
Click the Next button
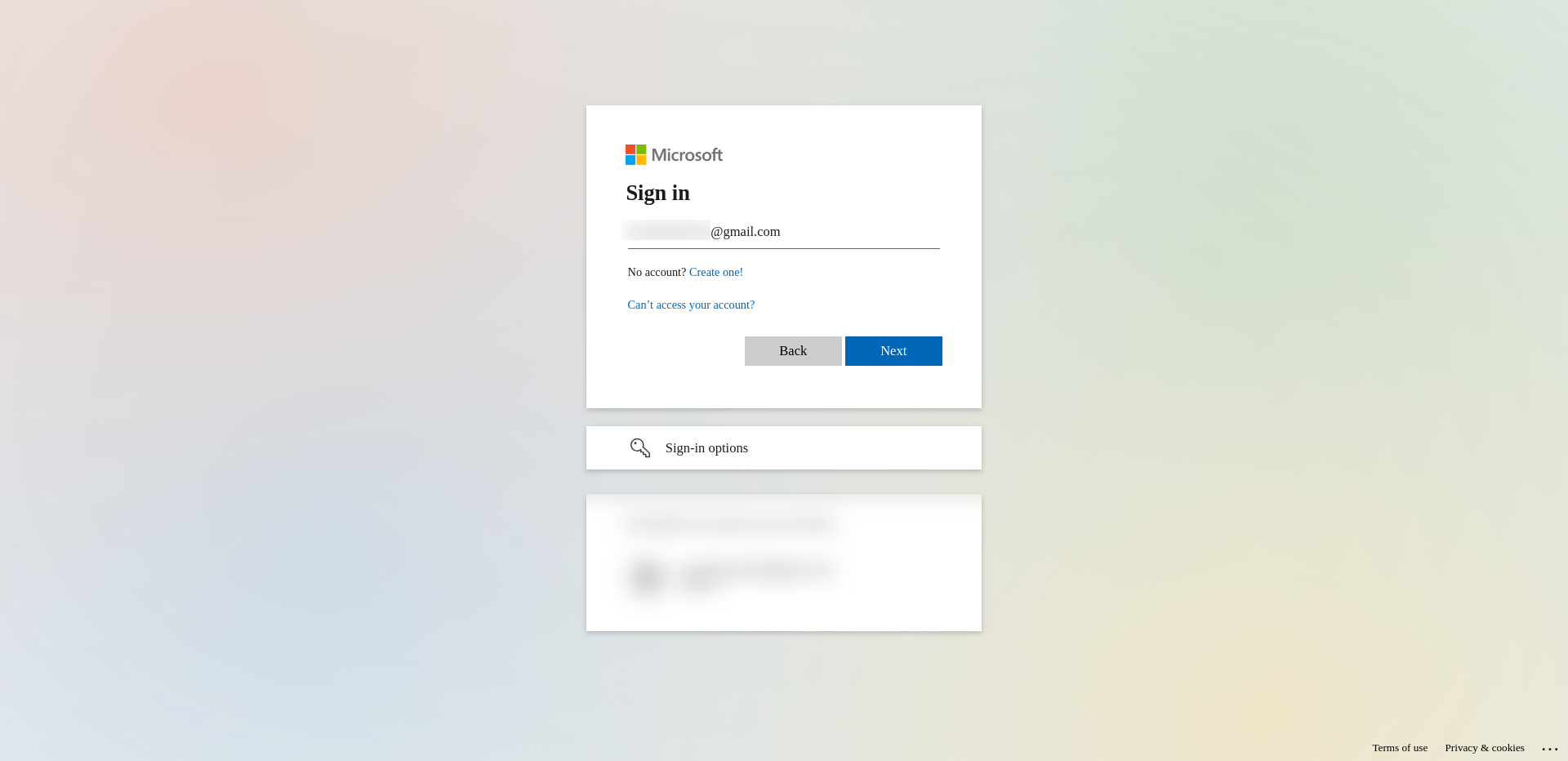click(x=893, y=351)
